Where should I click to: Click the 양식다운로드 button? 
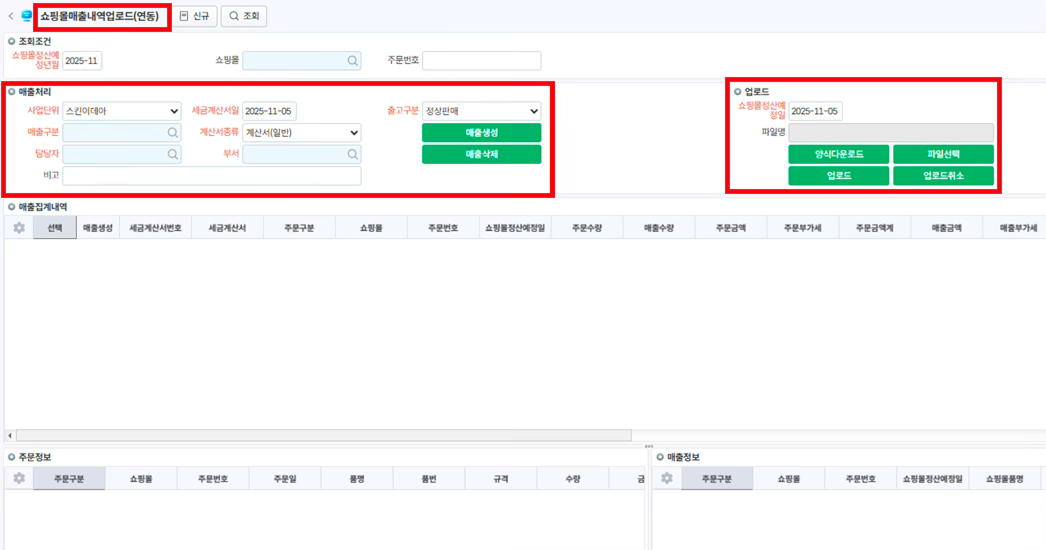(x=838, y=154)
